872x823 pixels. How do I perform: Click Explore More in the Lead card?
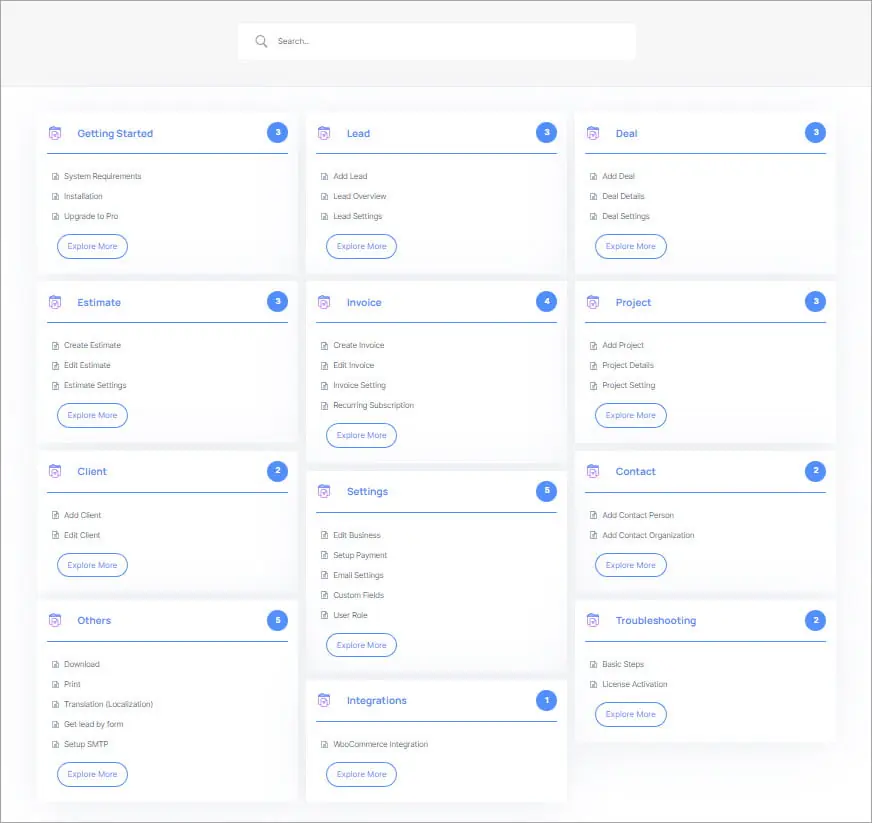tap(361, 246)
